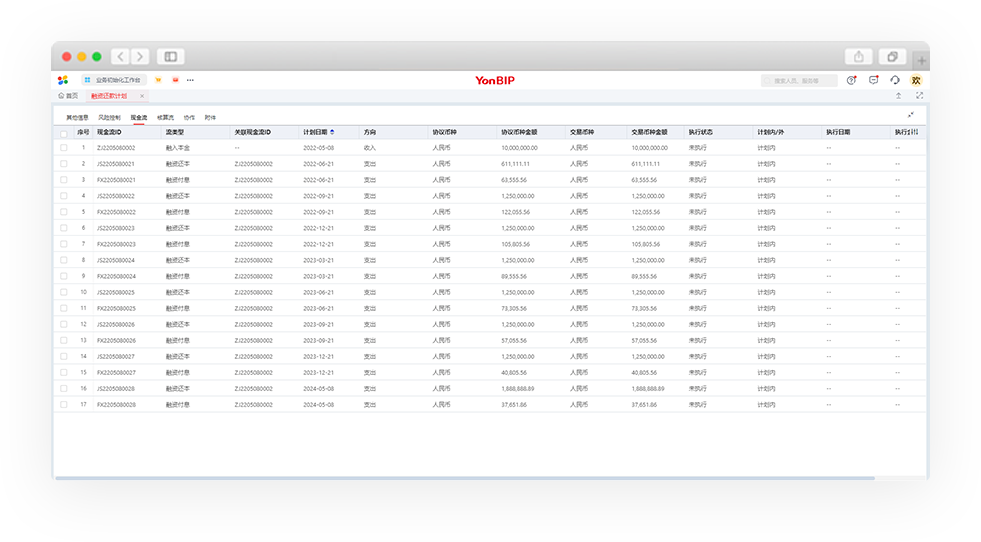
Task: Click cash flow ID ZJ2205080002 in row 1
Action: click(116, 148)
